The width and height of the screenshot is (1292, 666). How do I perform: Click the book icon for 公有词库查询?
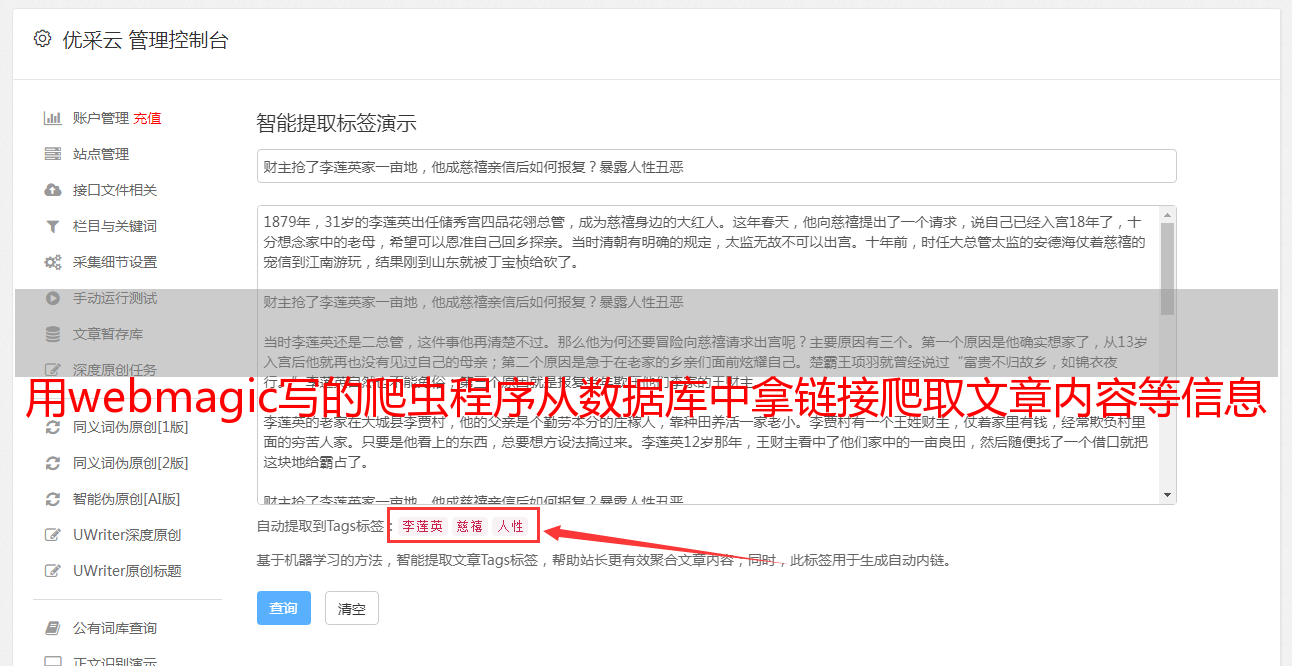53,628
